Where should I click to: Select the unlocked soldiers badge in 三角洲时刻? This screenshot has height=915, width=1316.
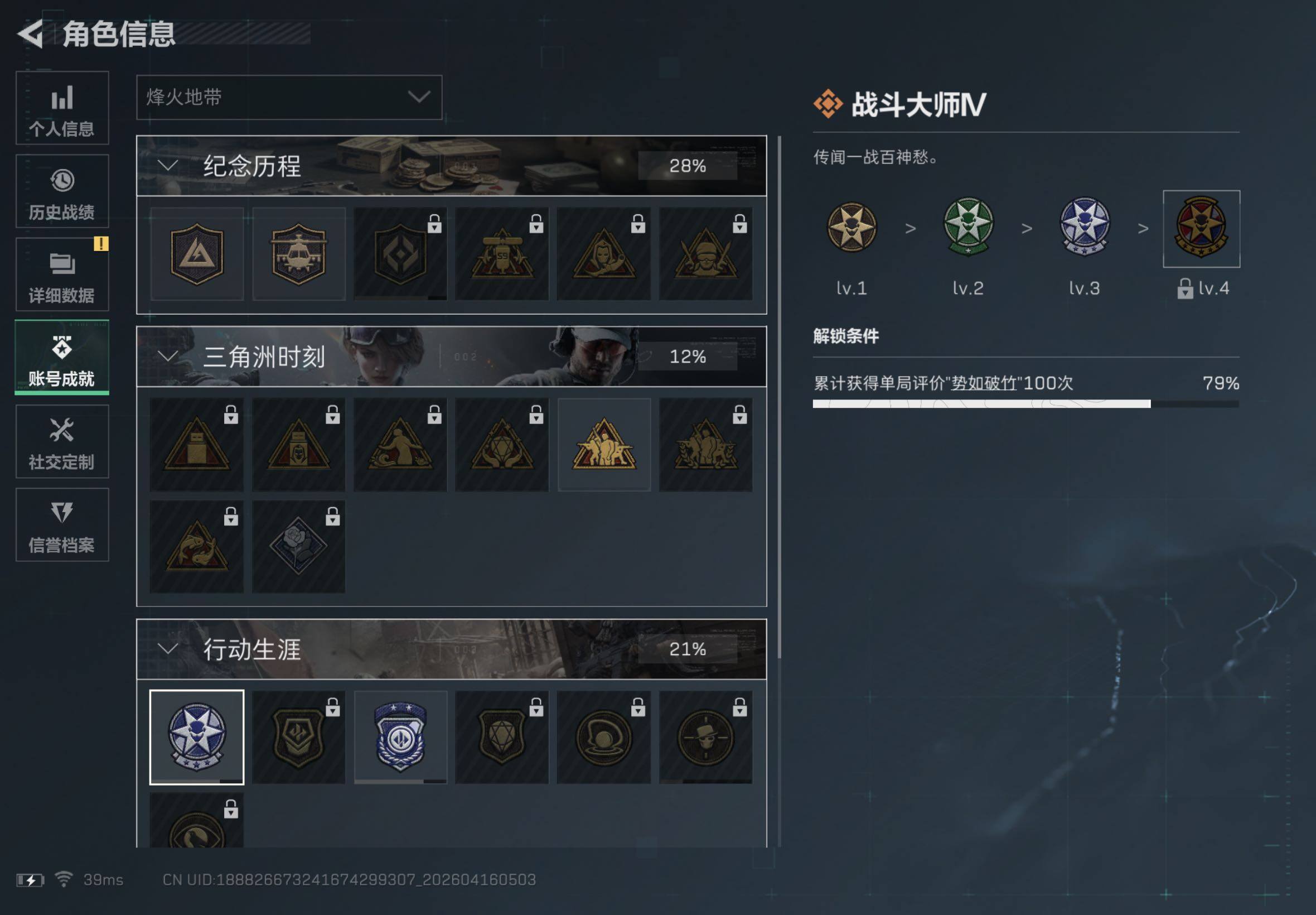point(604,444)
